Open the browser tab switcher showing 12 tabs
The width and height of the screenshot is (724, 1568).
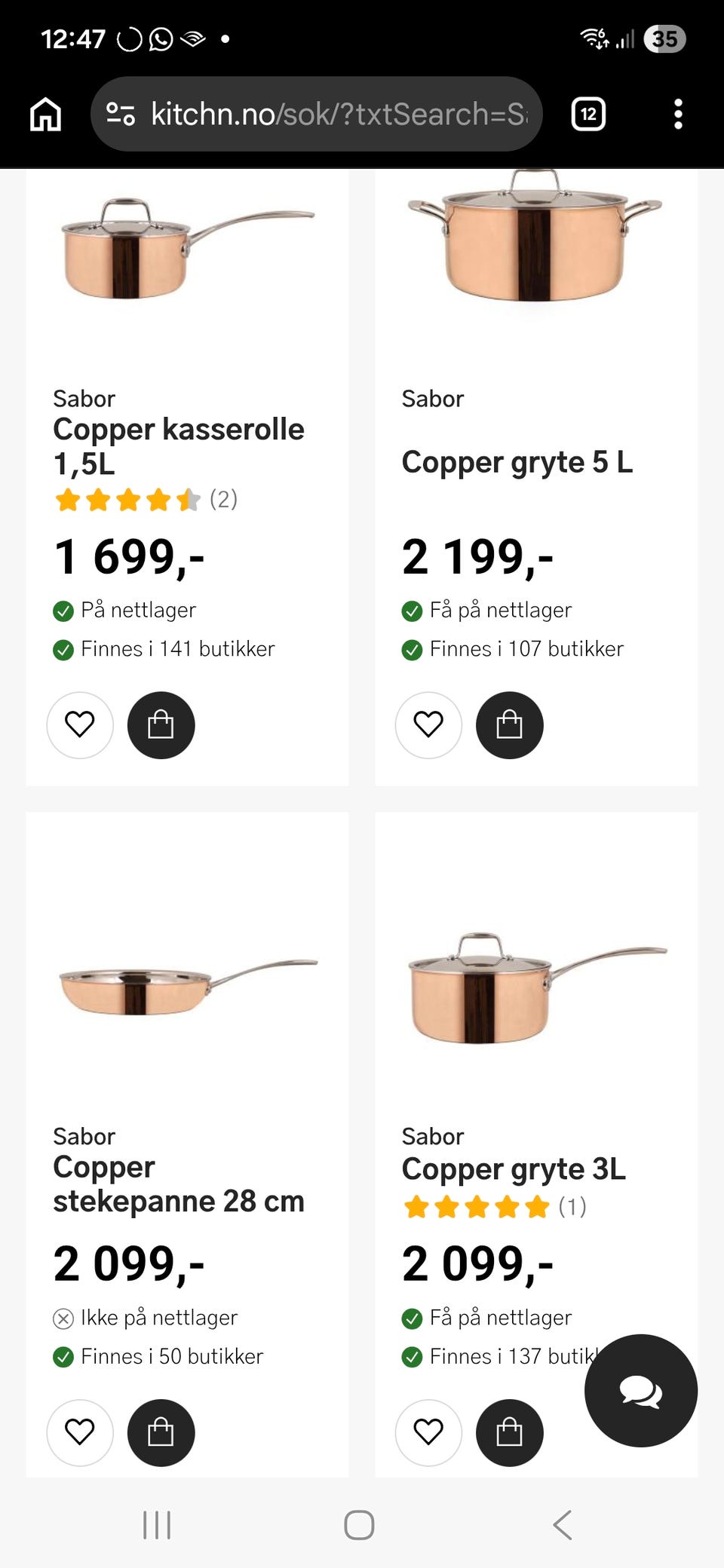587,114
